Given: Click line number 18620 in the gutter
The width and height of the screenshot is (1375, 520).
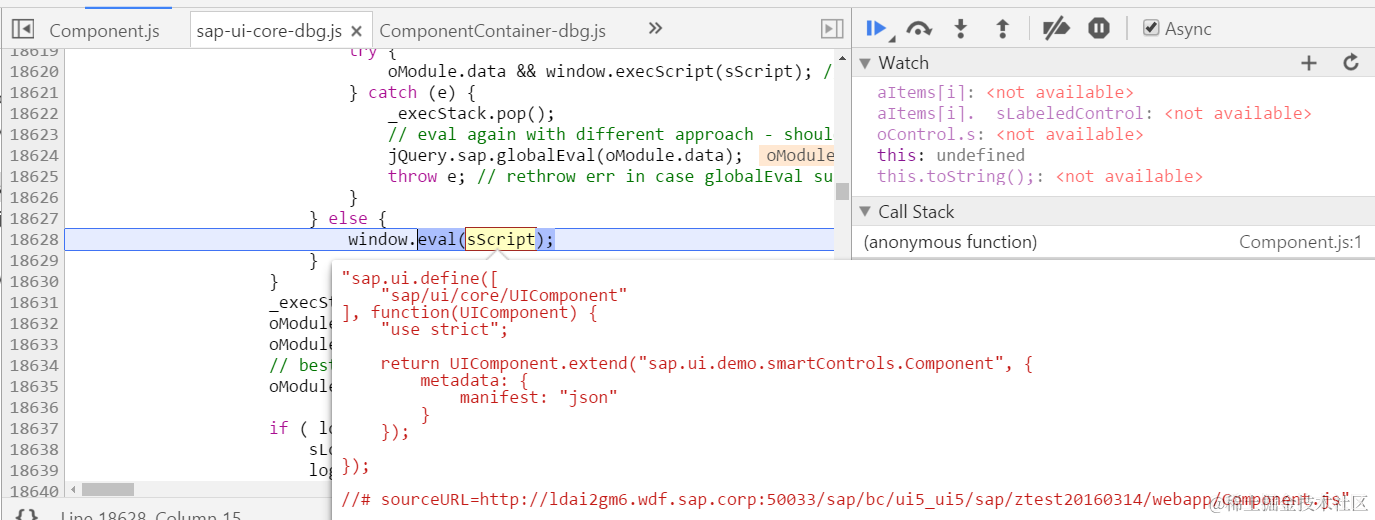Looking at the screenshot, I should click(x=32, y=71).
